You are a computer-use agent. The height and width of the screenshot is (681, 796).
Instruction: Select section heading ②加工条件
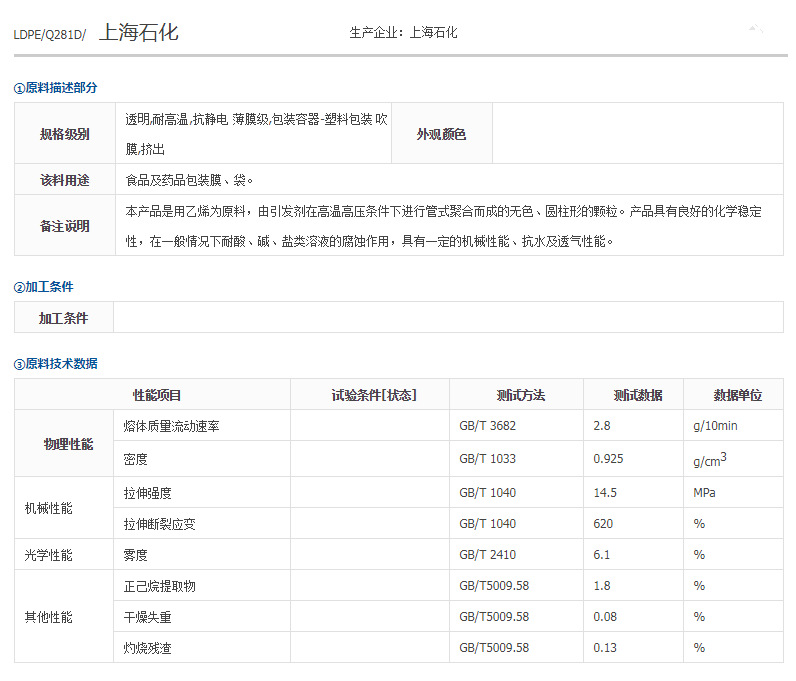coord(44,287)
